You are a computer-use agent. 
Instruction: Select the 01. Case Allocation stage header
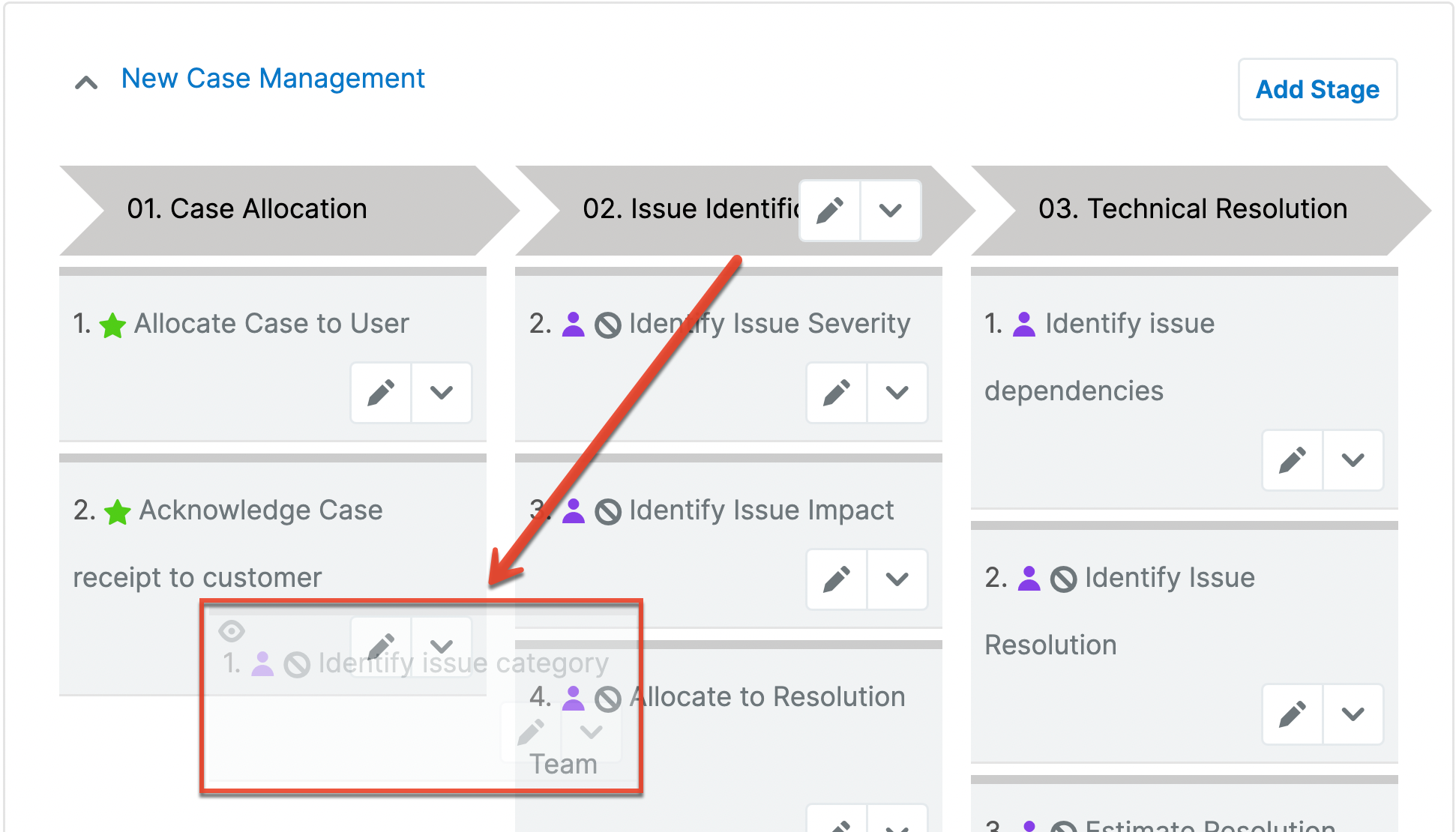247,209
